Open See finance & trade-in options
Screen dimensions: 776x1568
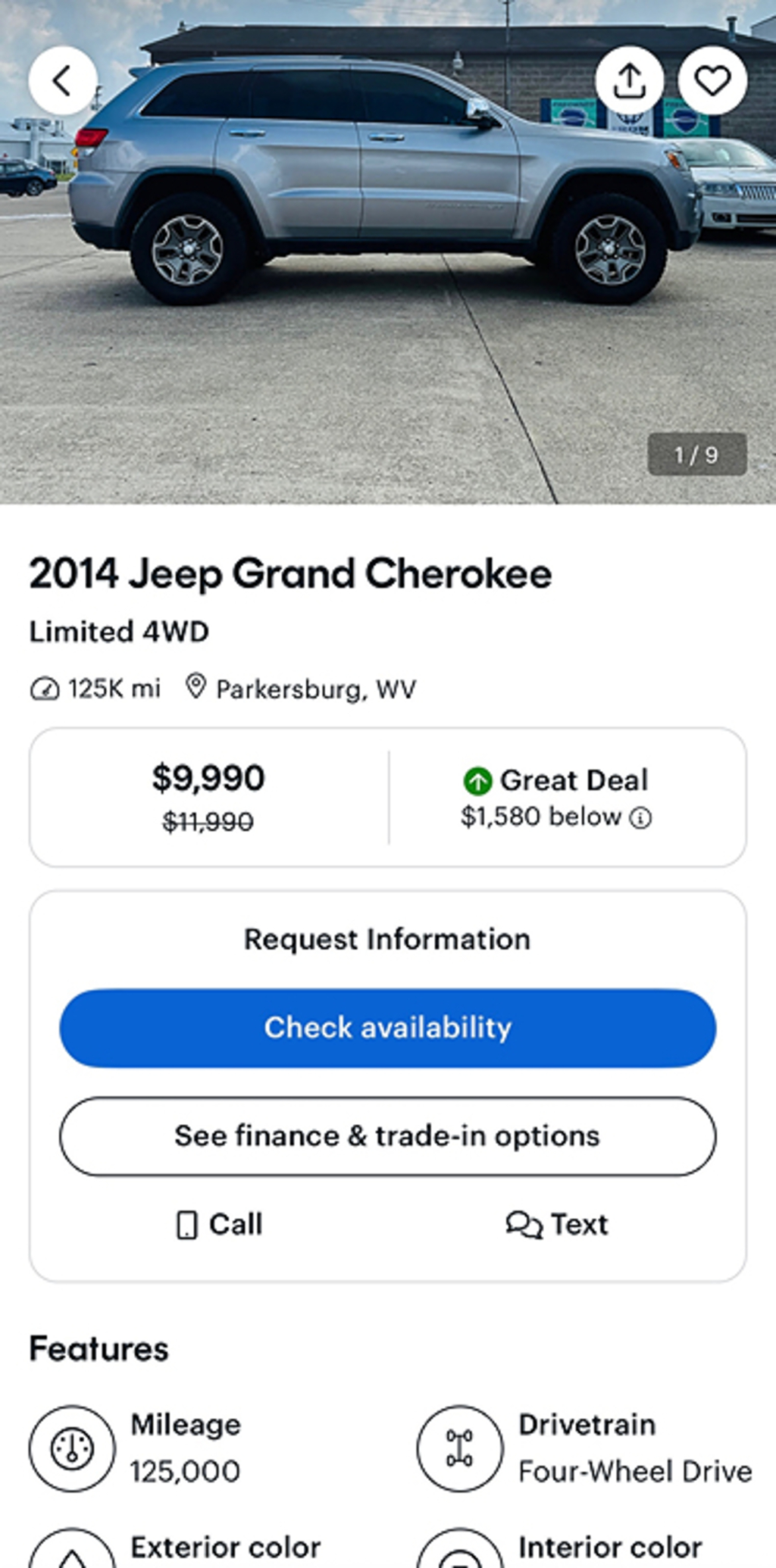pyautogui.click(x=387, y=1136)
